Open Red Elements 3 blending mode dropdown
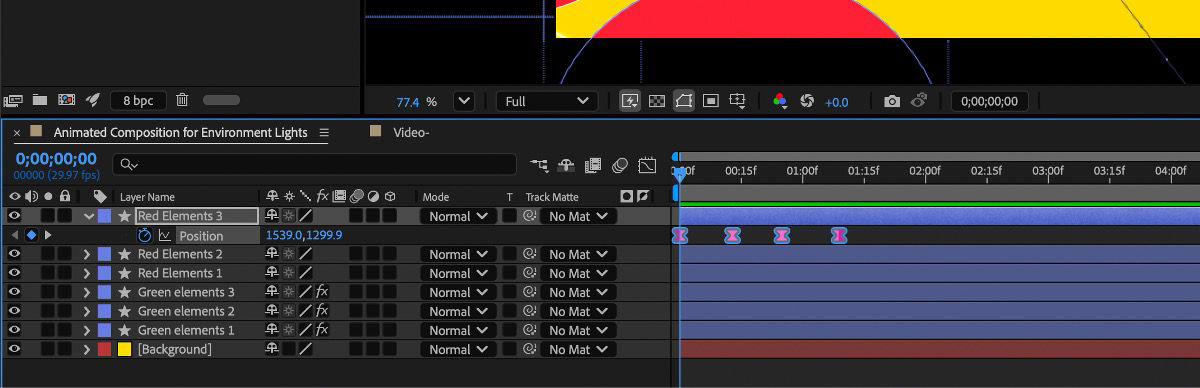This screenshot has height=388, width=1200. click(x=458, y=216)
